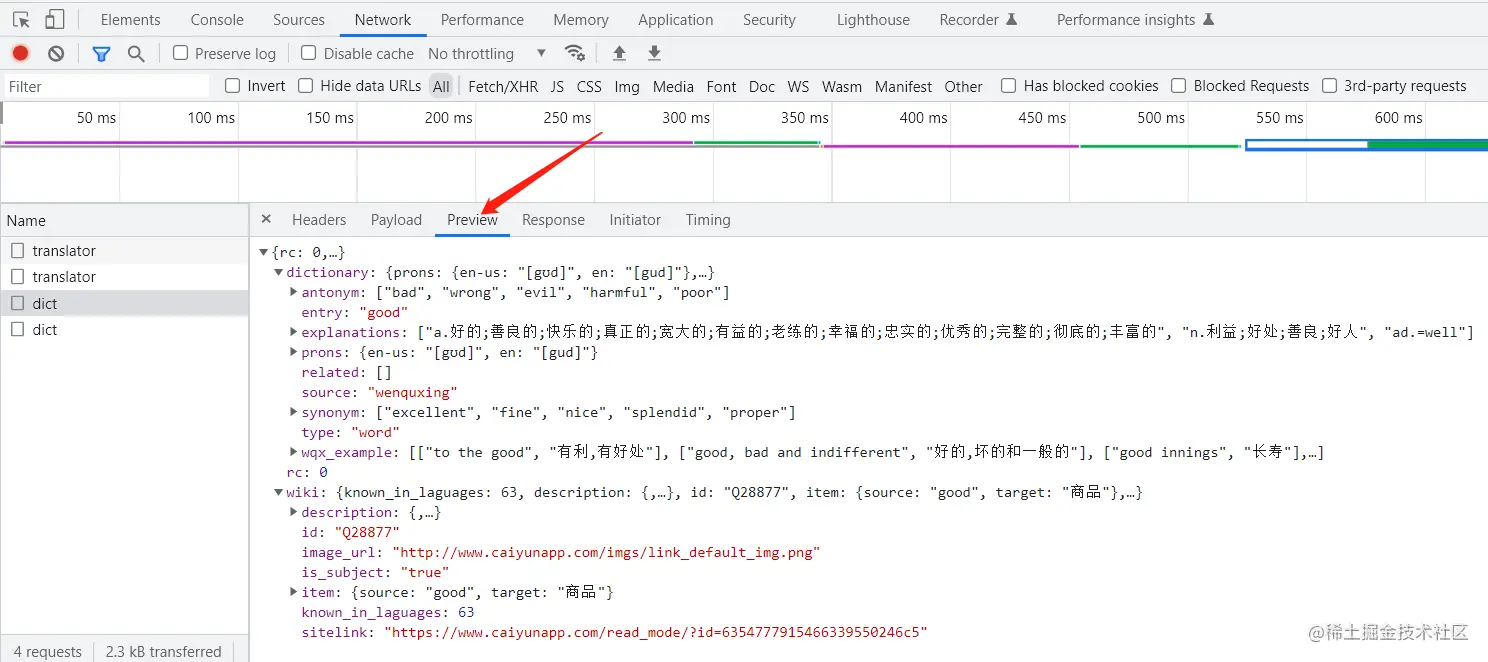Filter requests by Font type
Screen dimensions: 1488x662
click(x=721, y=87)
